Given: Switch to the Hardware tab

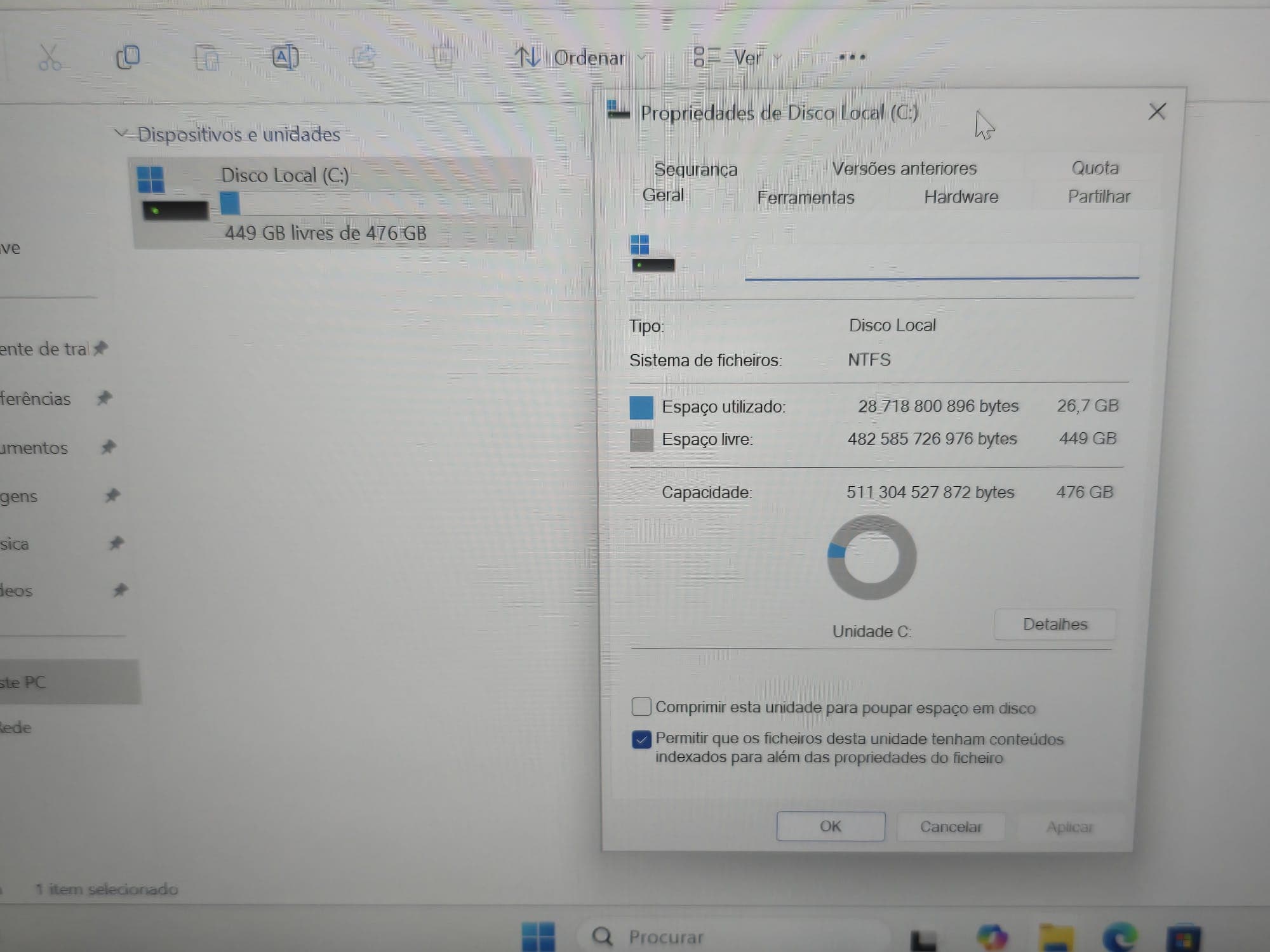Looking at the screenshot, I should pos(961,197).
